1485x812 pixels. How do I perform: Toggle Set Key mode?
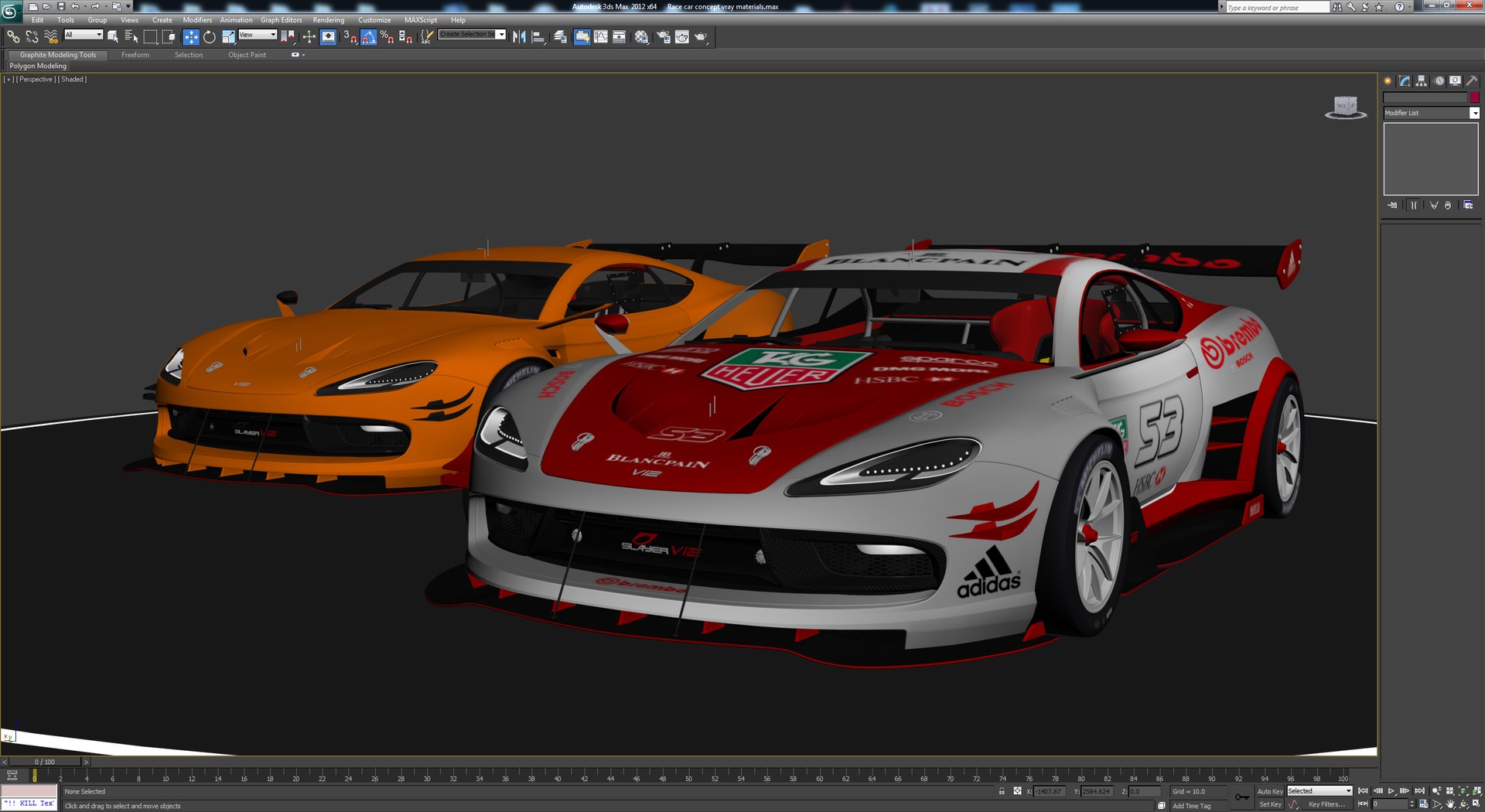1270,804
